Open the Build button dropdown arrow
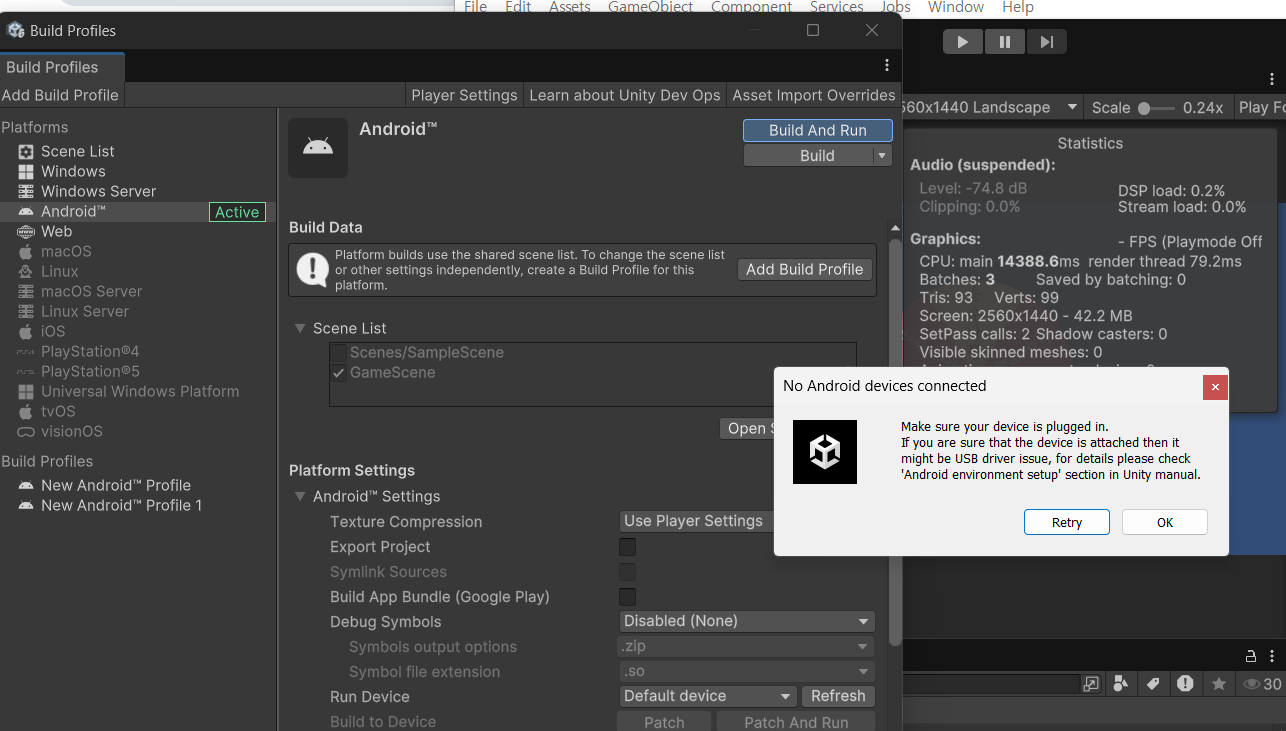Screen dimensions: 1286x731 [881, 156]
